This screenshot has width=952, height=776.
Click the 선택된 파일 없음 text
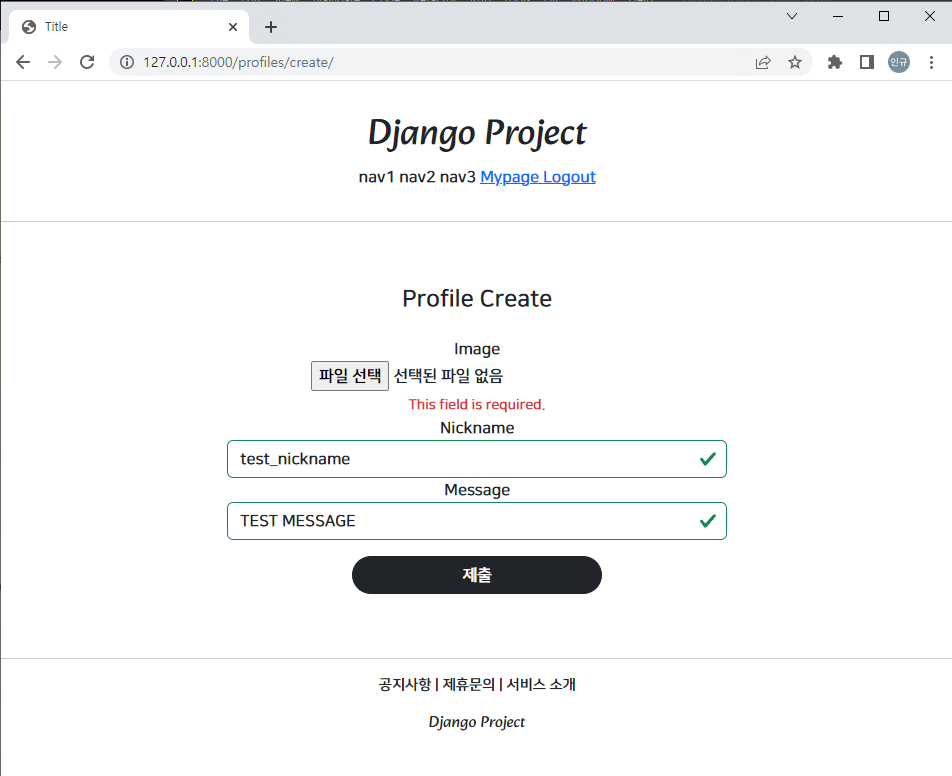pyautogui.click(x=448, y=376)
